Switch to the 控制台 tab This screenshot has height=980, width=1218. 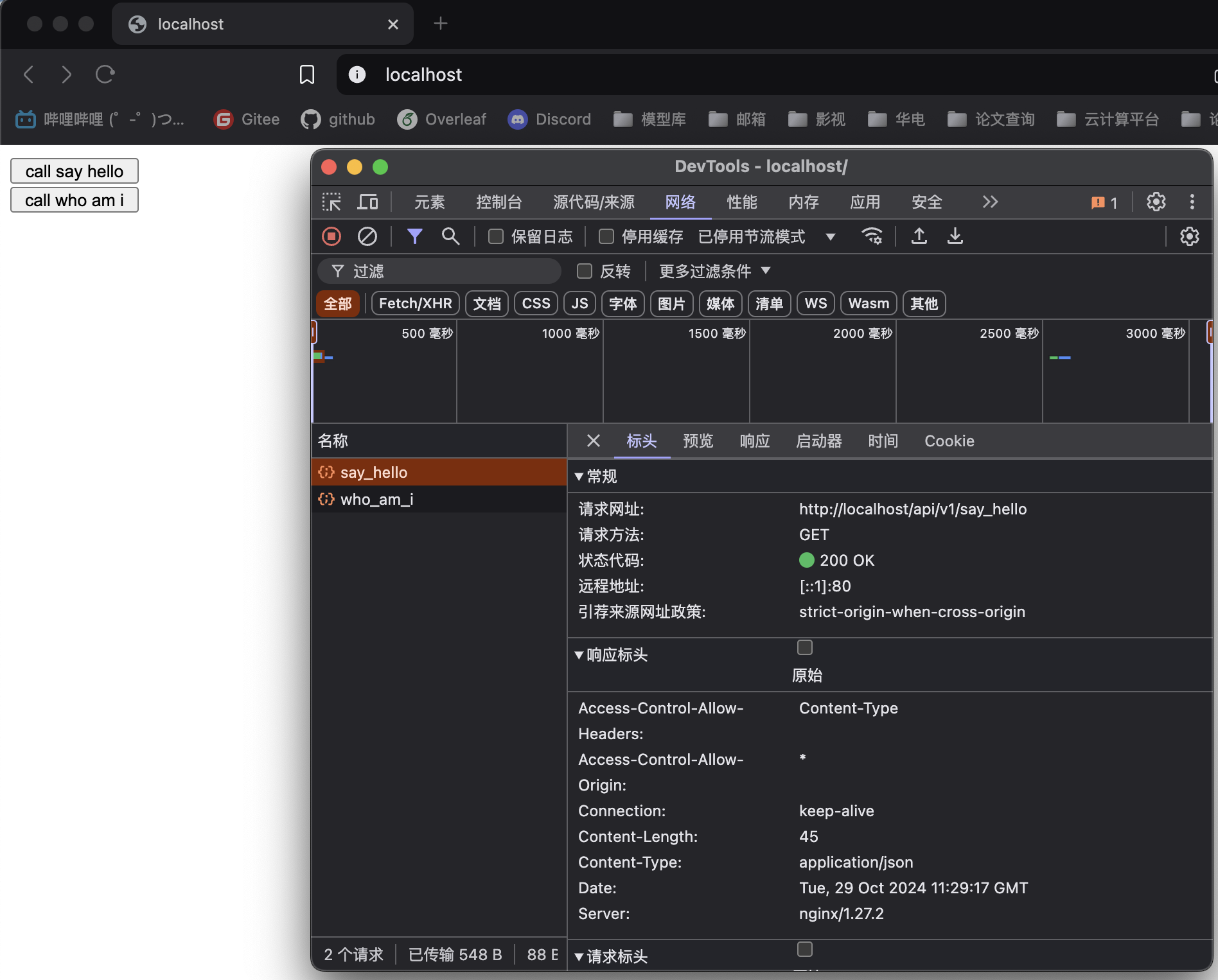(x=499, y=202)
